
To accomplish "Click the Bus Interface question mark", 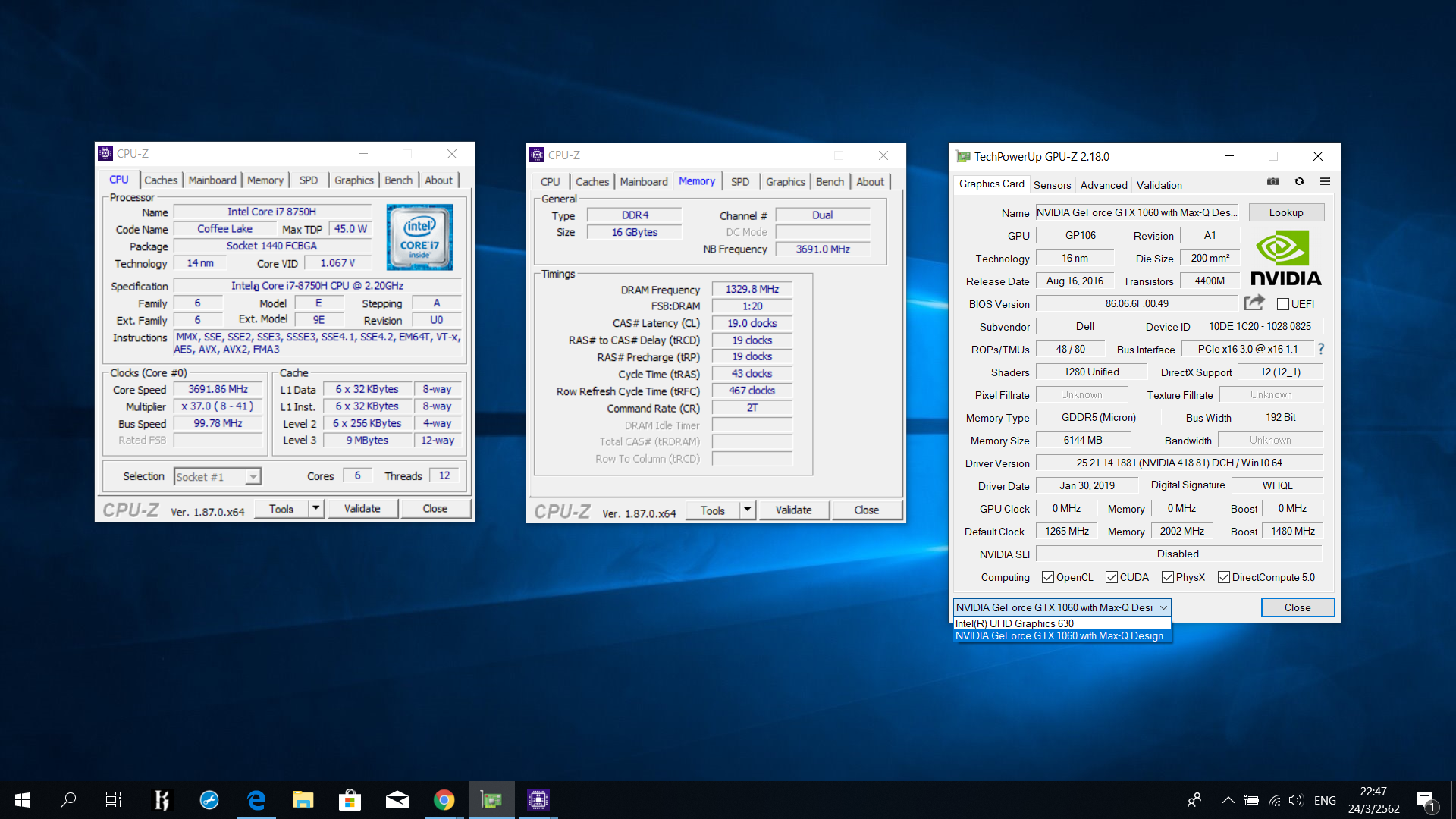I will (1321, 349).
